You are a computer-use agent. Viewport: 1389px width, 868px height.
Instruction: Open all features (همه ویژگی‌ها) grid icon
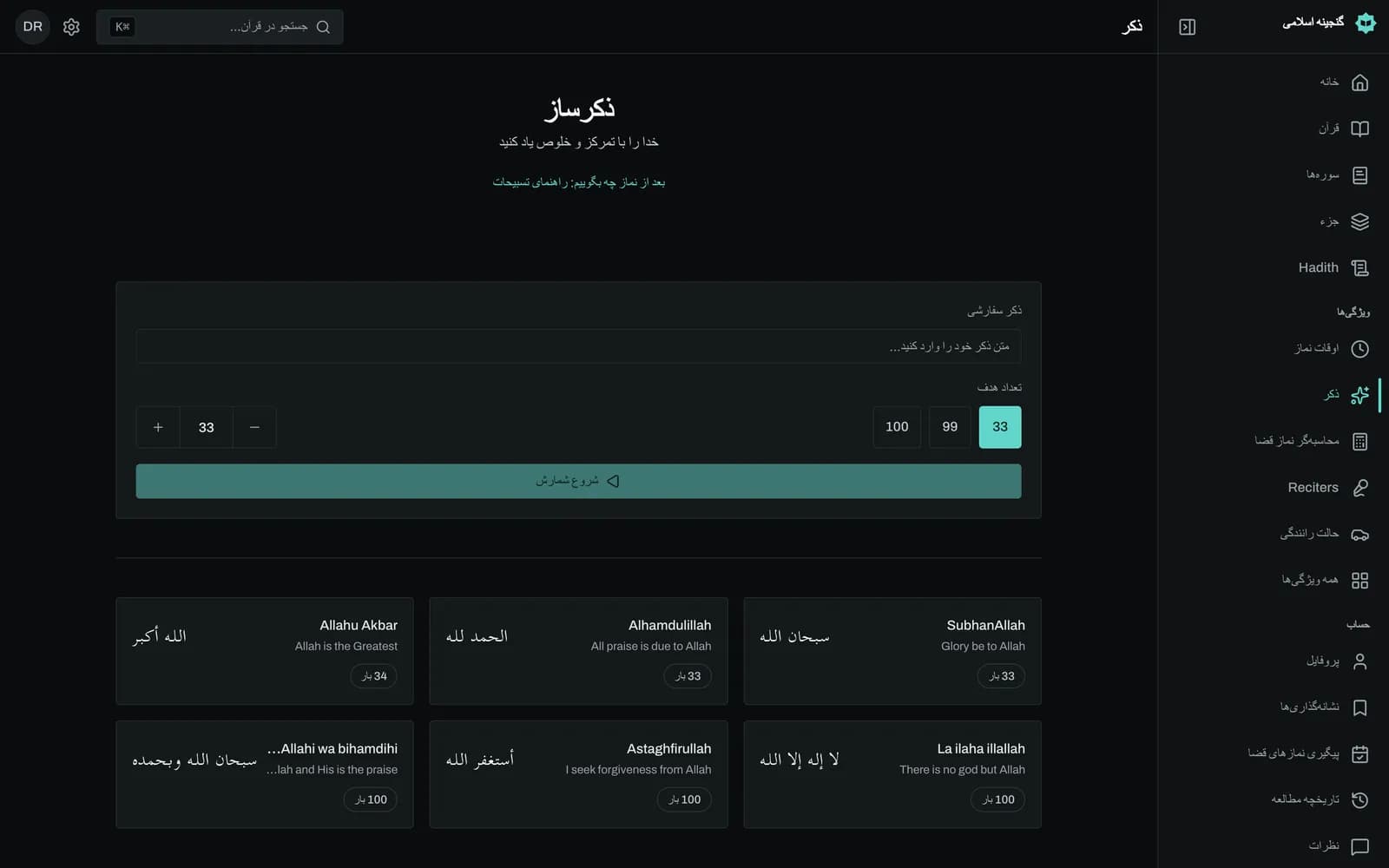click(1359, 580)
